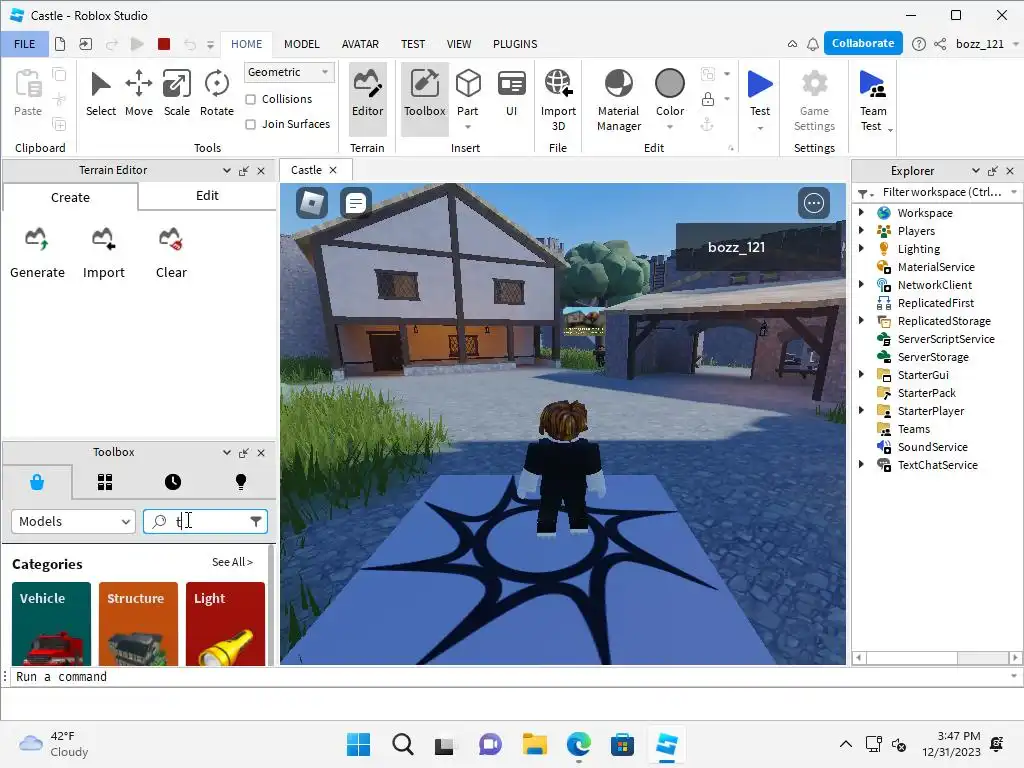Open the Geometric mode dropdown
The image size is (1024, 768).
coord(289,72)
